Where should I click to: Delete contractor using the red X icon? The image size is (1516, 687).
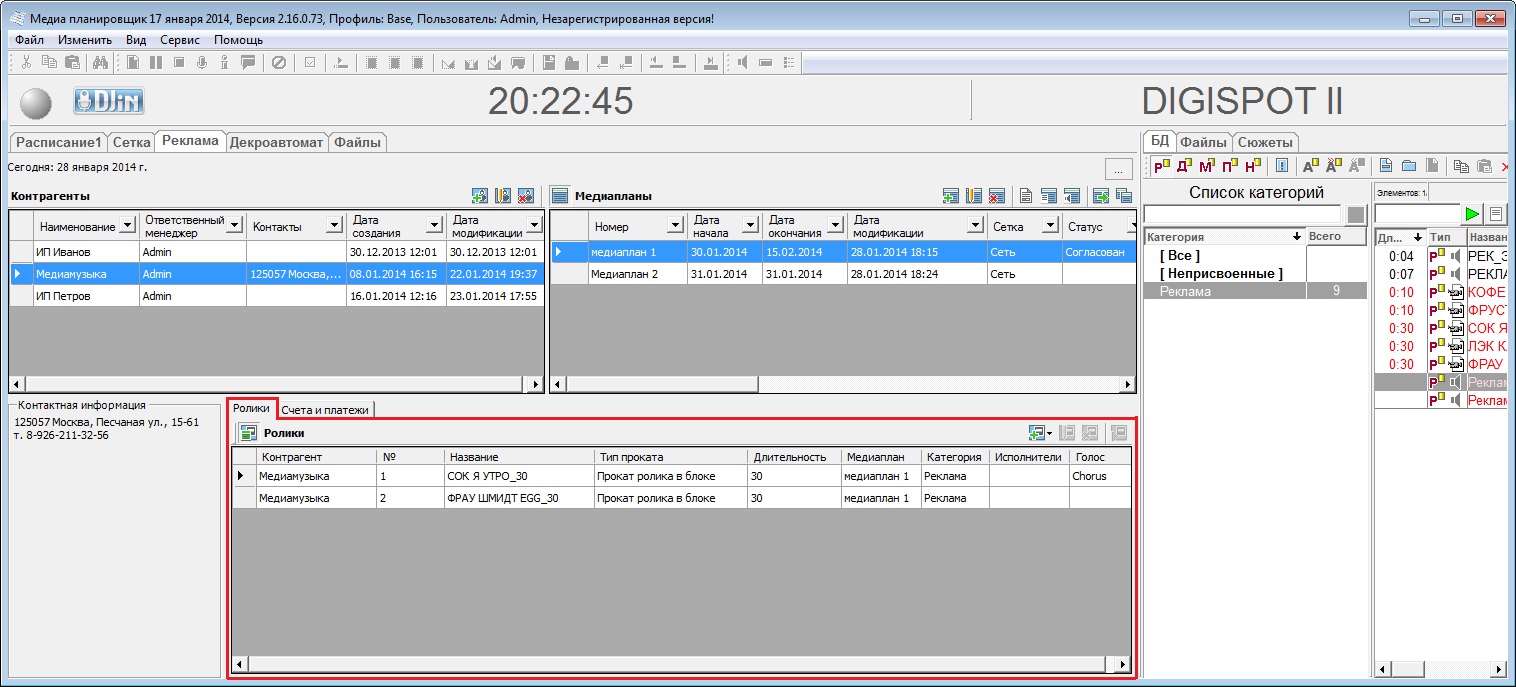coord(525,196)
